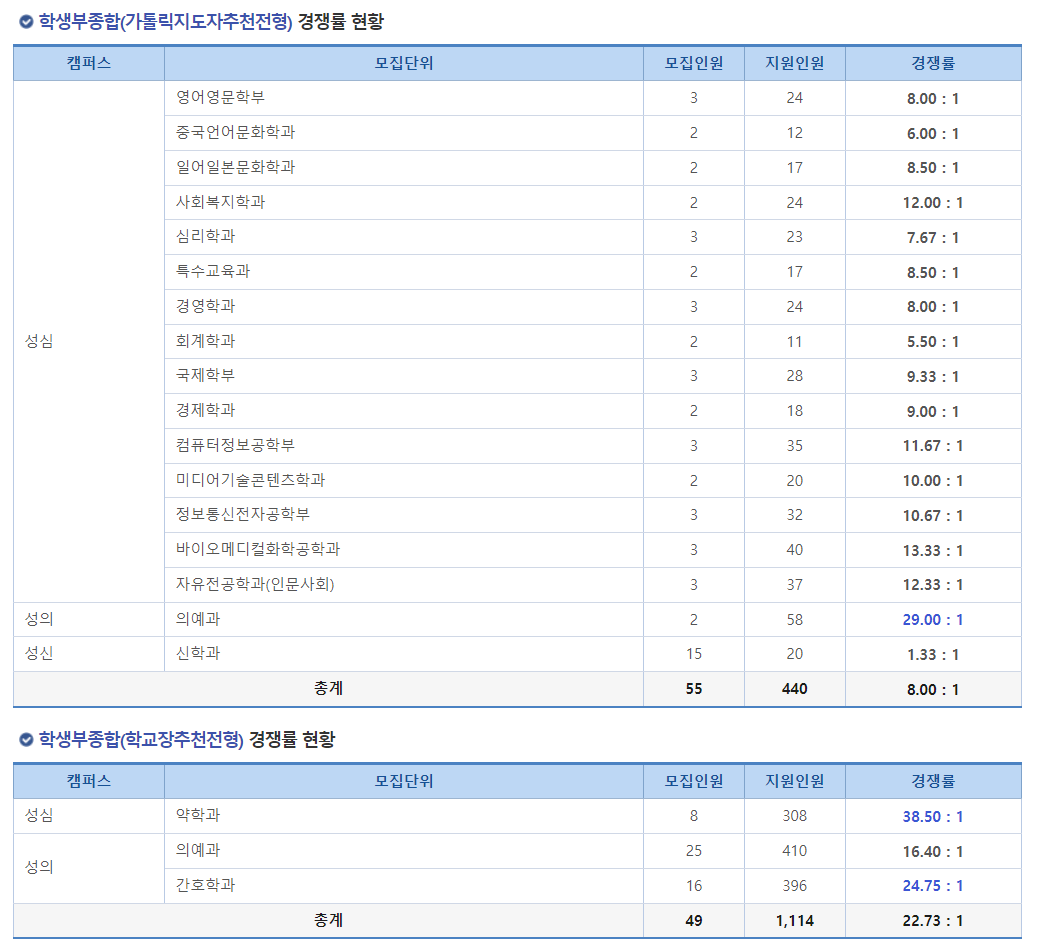This screenshot has width=1039, height=950.
Task: Click the 24.75 : 1 highlighted rate cell
Action: click(934, 885)
